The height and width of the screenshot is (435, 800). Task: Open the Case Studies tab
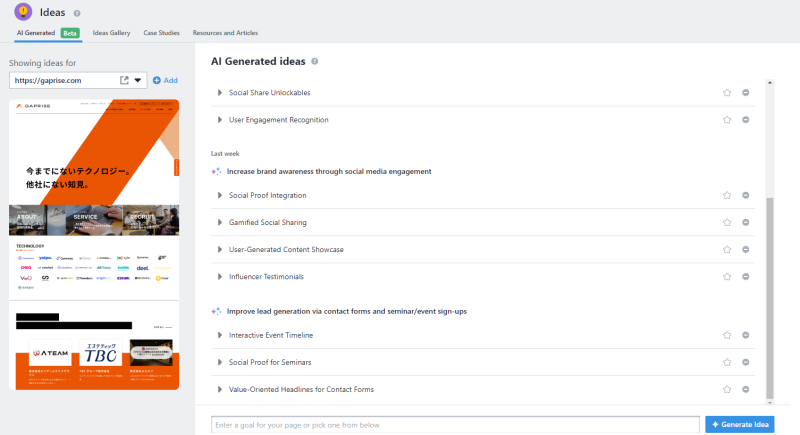[x=162, y=33]
